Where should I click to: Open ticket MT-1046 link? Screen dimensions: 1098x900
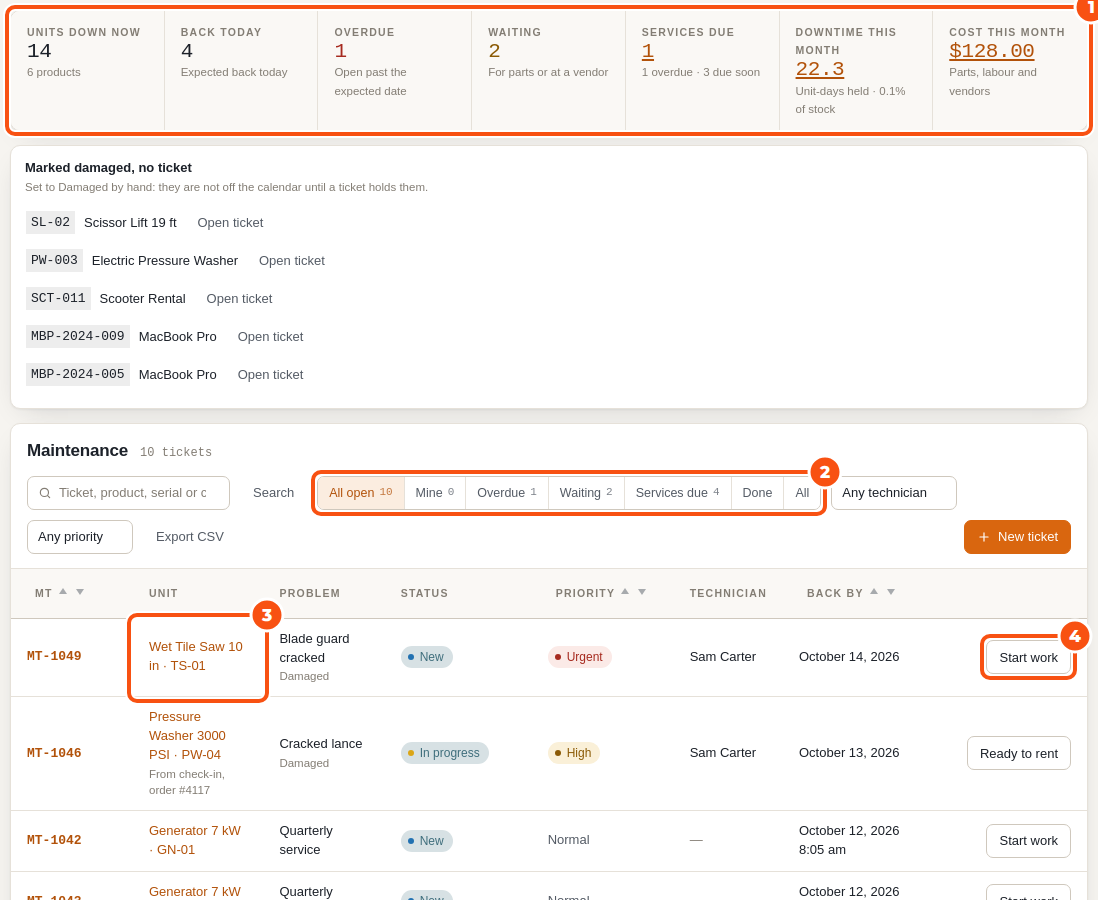(x=54, y=753)
